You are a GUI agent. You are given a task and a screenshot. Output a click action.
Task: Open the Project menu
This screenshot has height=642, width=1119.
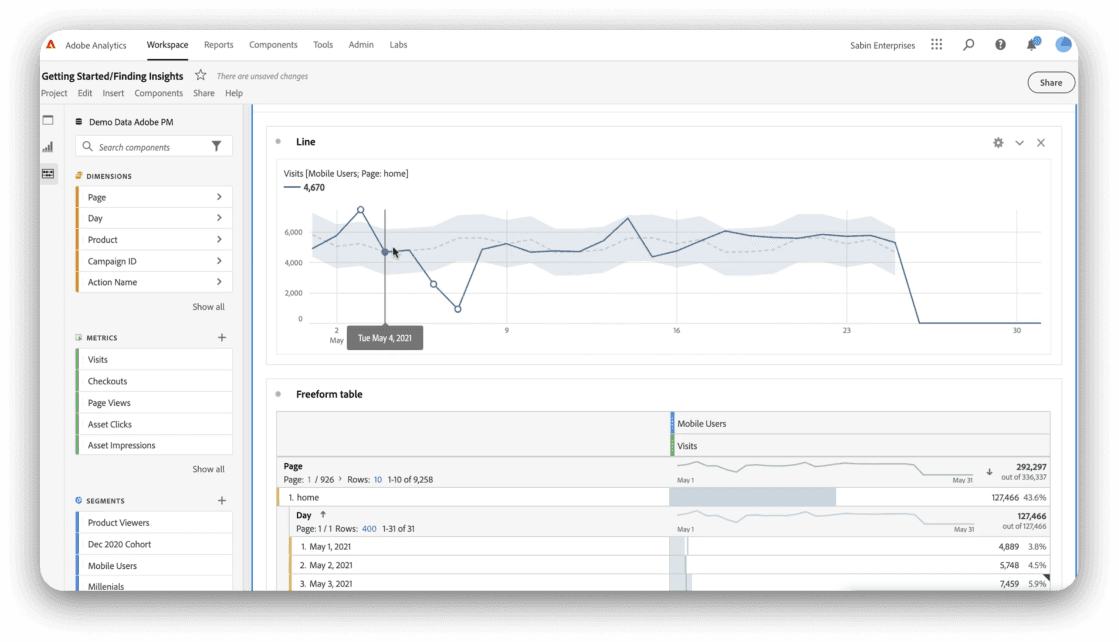coord(54,93)
